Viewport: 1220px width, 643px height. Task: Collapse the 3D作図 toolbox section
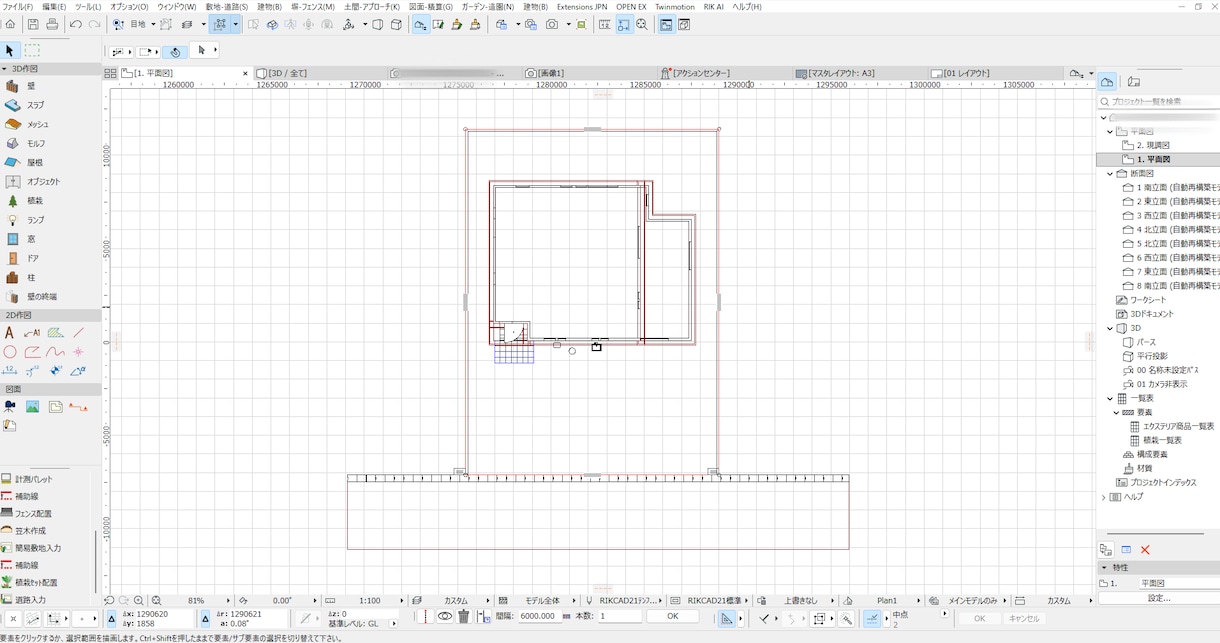5,69
